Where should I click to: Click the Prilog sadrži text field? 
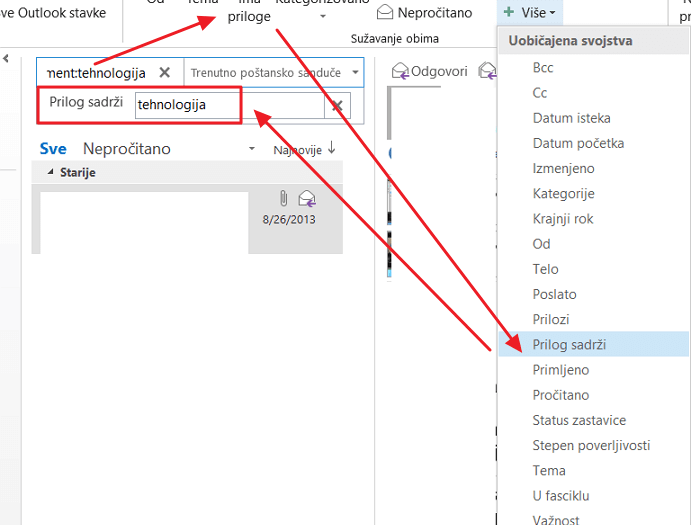click(x=229, y=105)
